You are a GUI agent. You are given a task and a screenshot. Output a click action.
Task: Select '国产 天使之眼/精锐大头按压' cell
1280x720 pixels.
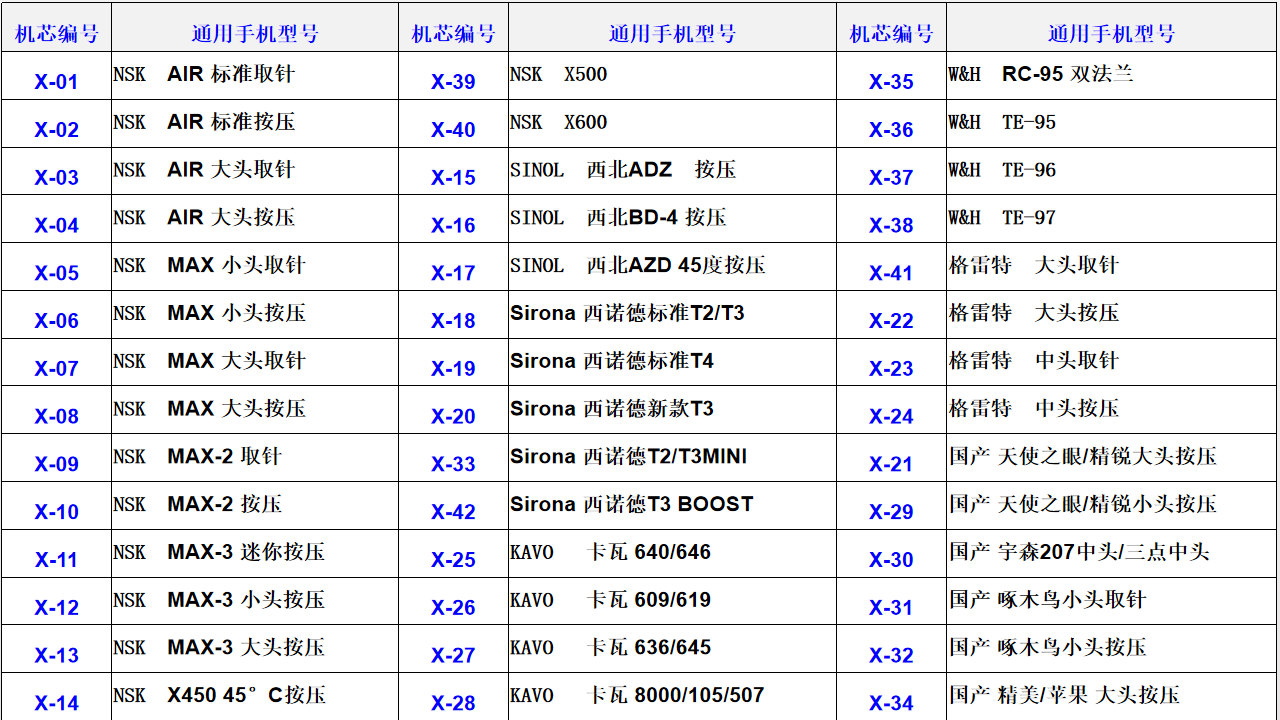1112,458
